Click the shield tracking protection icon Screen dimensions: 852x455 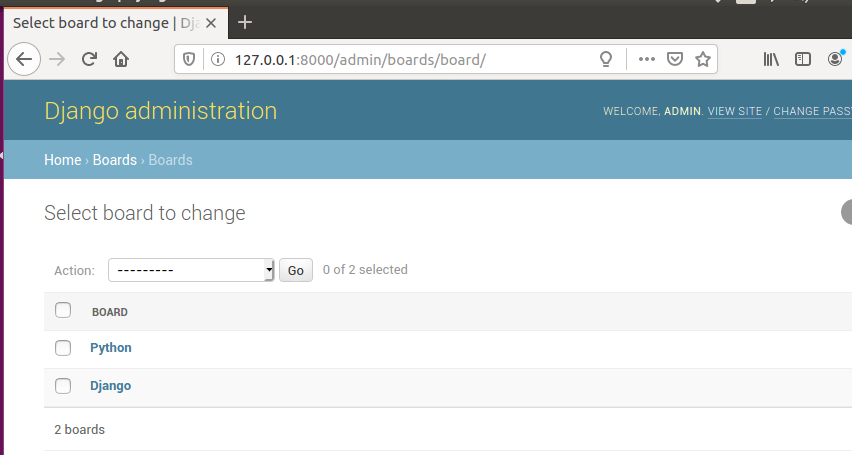click(189, 59)
